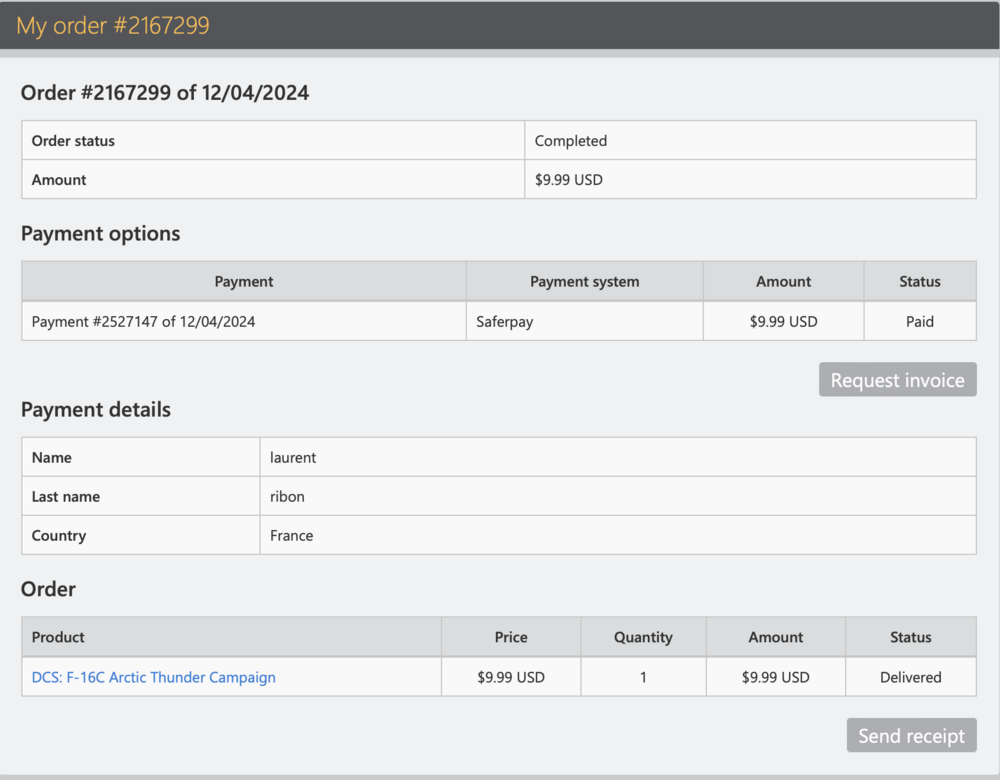1000x780 pixels.
Task: Select the Saferpay payment system cell
Action: click(507, 322)
